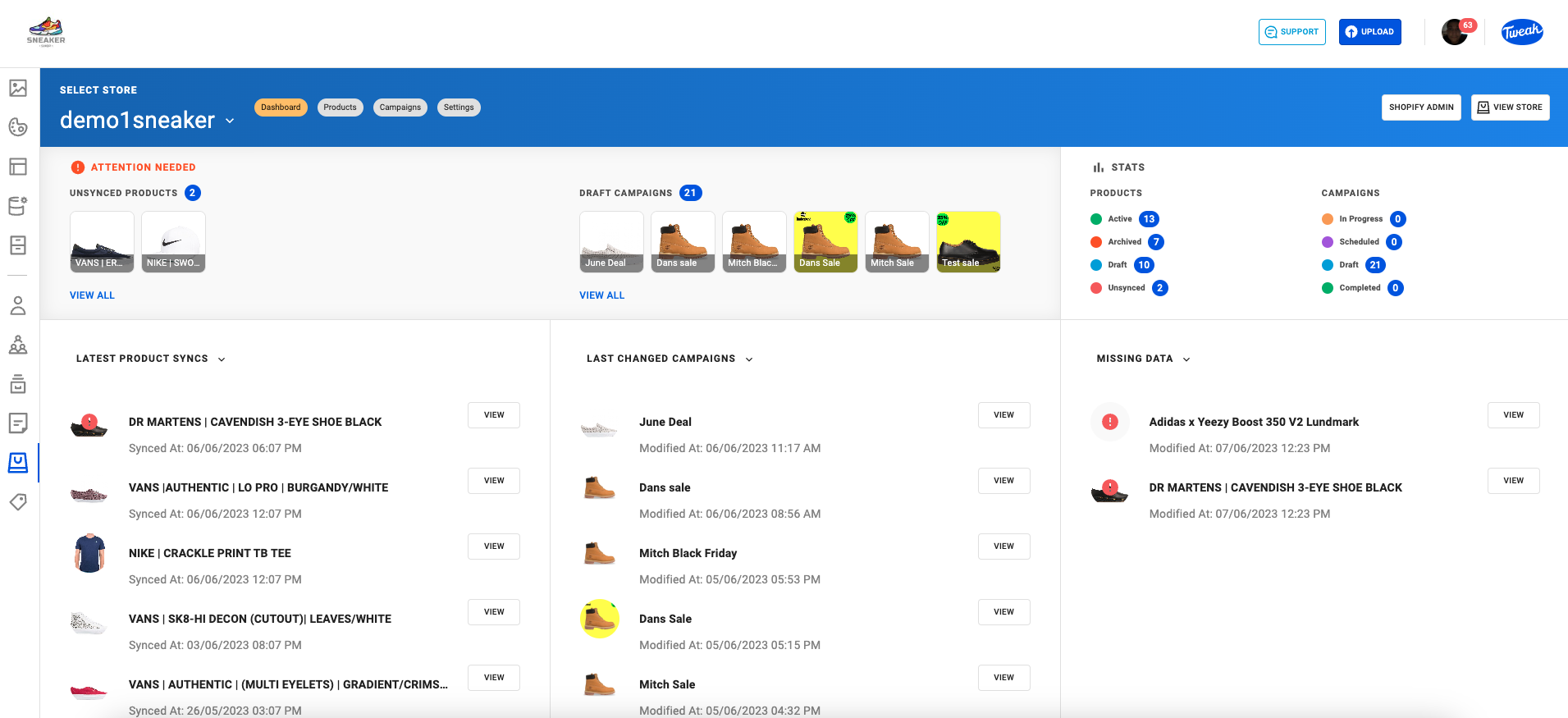View the Vans Authentic Multi Eyelets sync

coord(494,678)
